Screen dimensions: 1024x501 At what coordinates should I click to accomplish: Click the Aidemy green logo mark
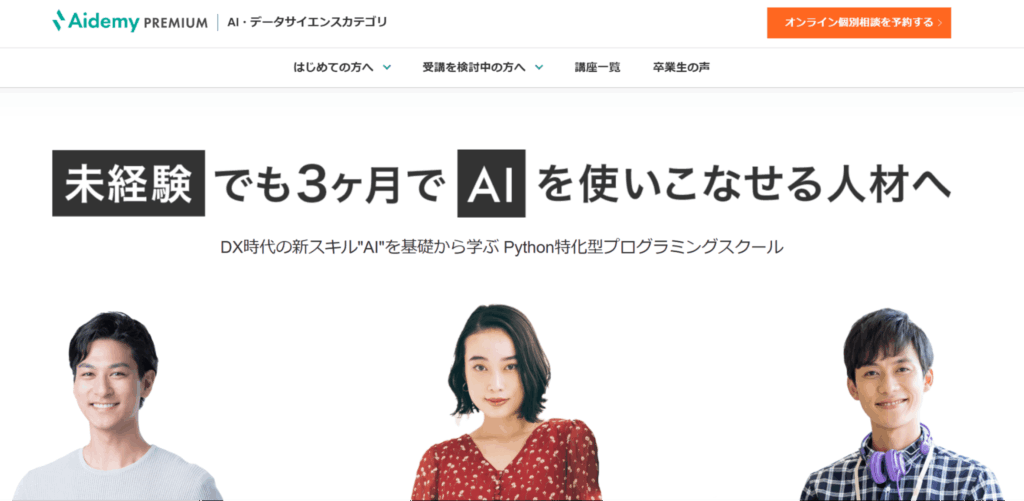[x=59, y=20]
